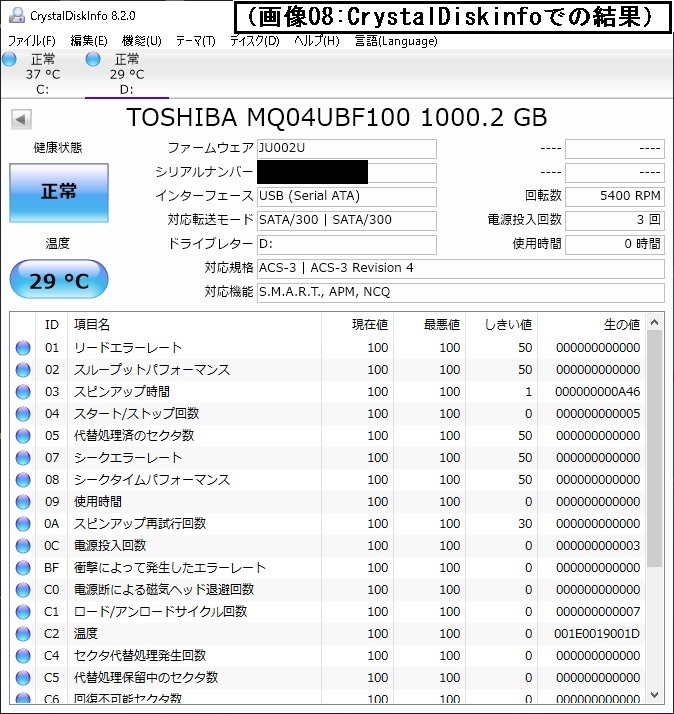This screenshot has width=674, height=714.
Task: Click raw value 000000000A46
Action: [x=597, y=392]
